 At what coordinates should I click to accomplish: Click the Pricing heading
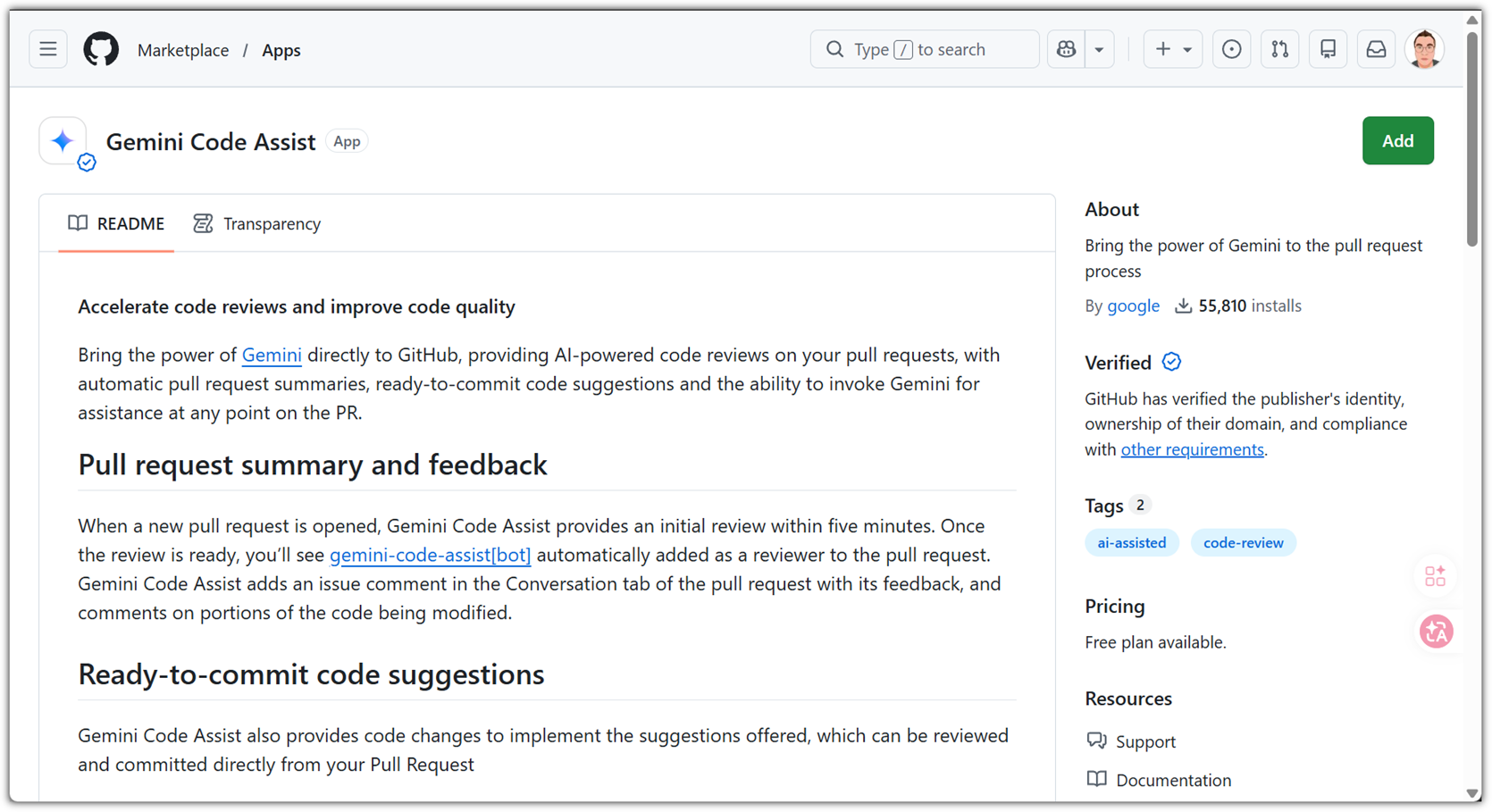coord(1114,606)
